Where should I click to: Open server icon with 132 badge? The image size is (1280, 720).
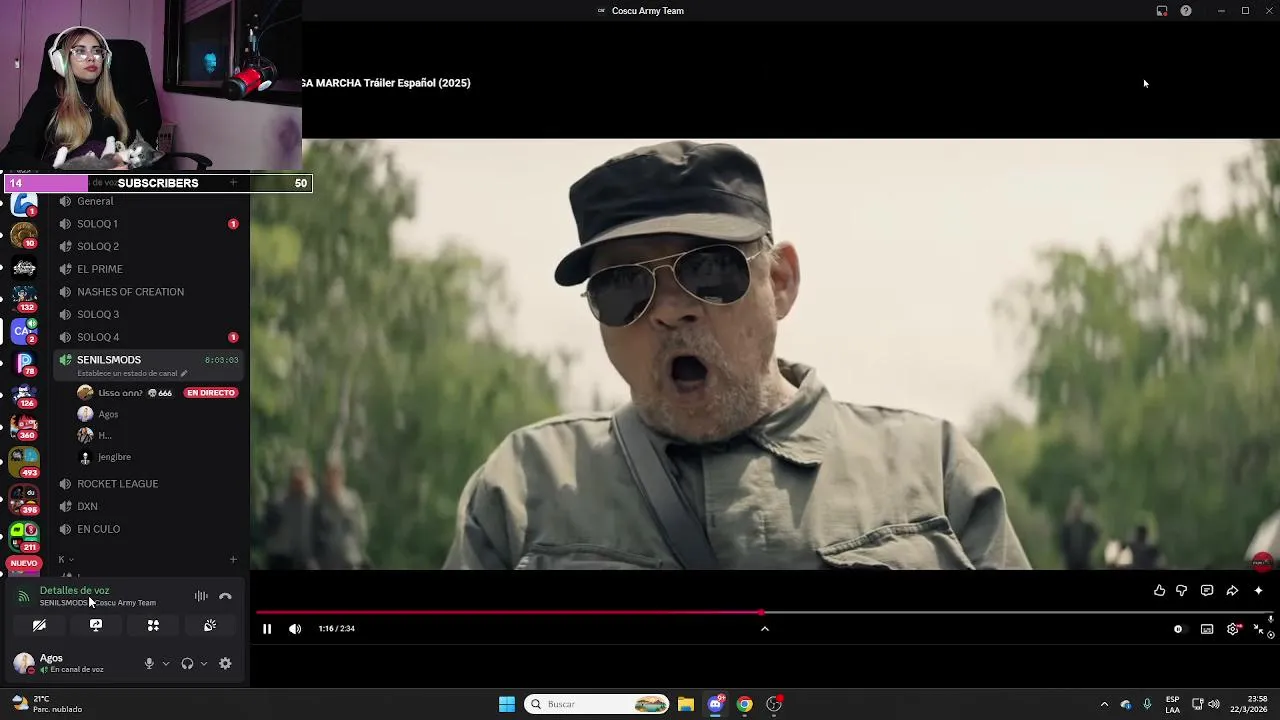point(25,298)
